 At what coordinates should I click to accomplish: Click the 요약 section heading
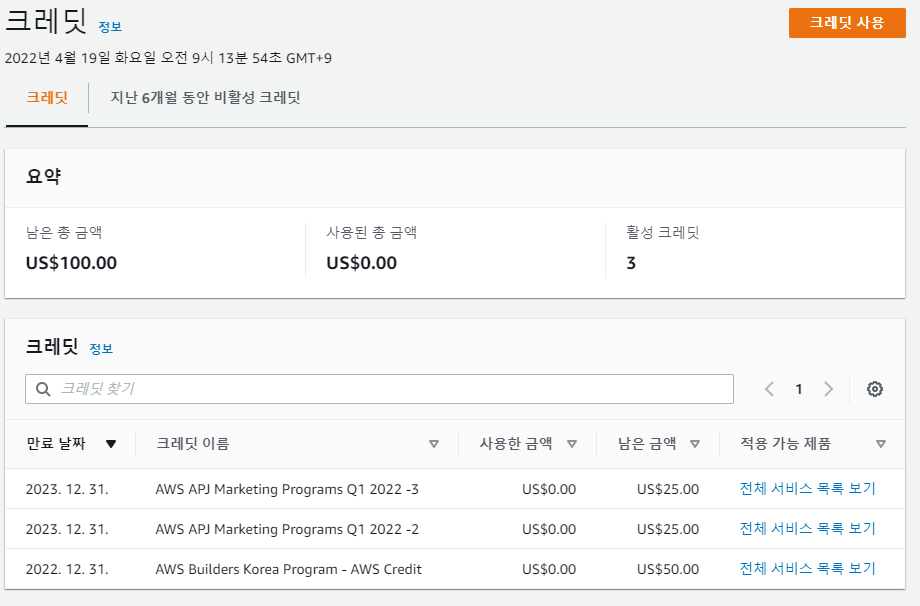coord(43,176)
